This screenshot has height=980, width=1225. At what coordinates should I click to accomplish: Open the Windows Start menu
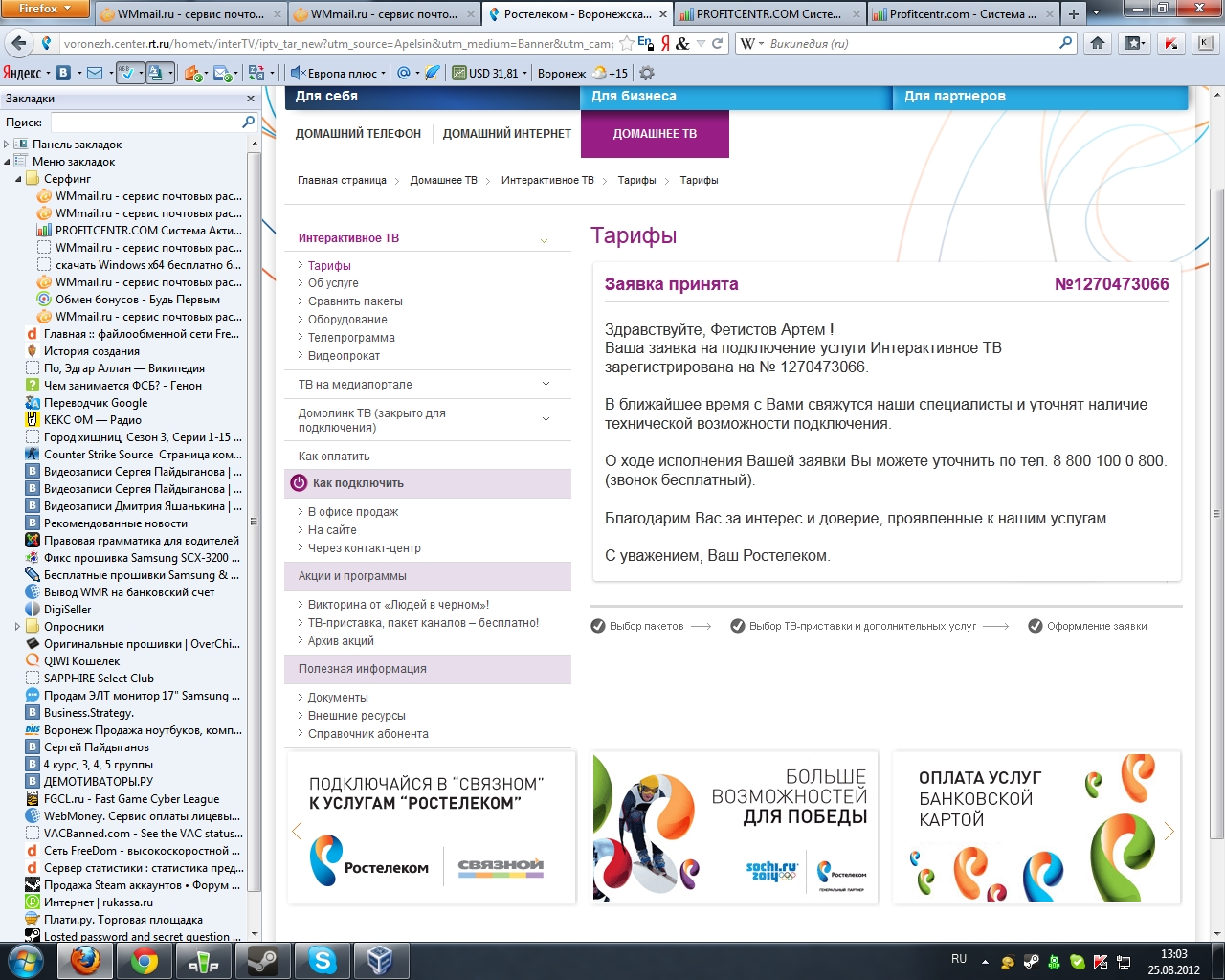tap(26, 960)
